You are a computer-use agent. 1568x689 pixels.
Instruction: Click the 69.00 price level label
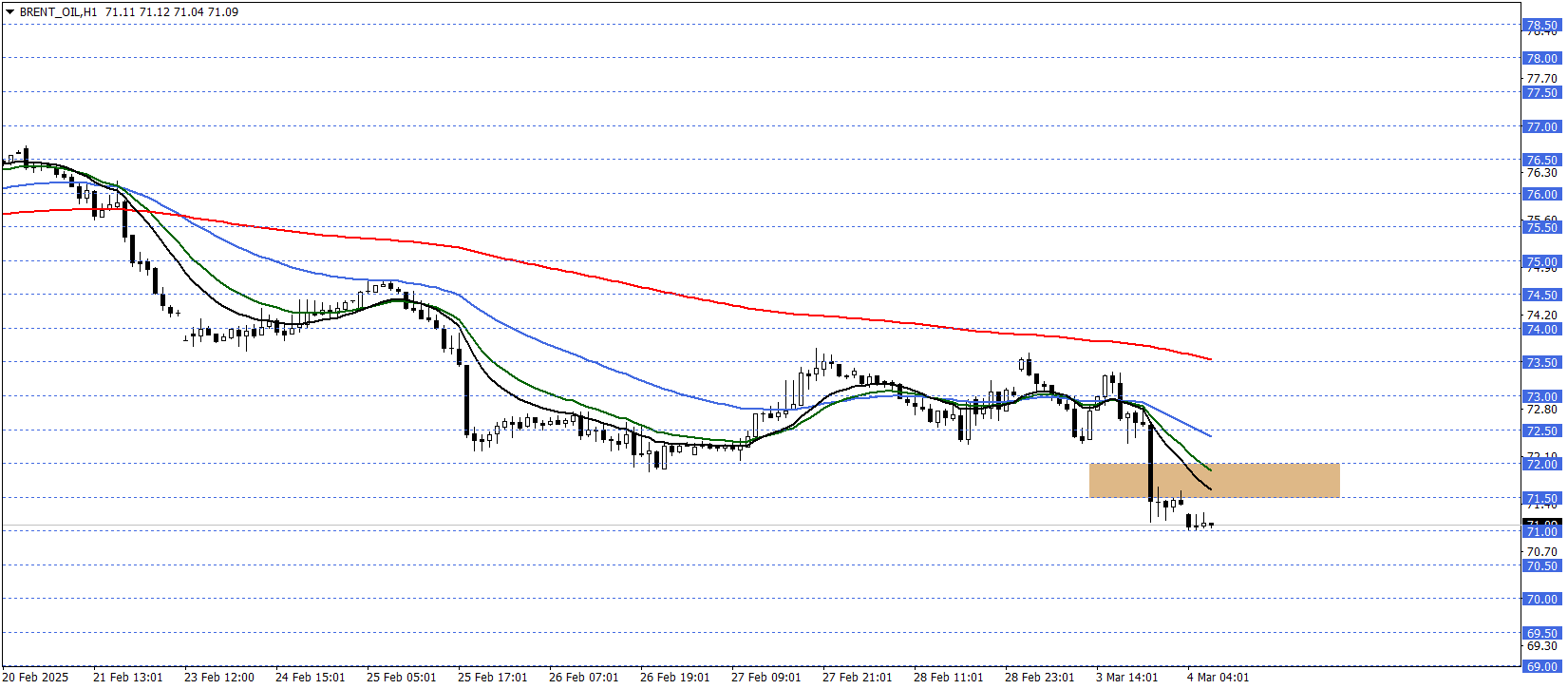click(x=1541, y=667)
